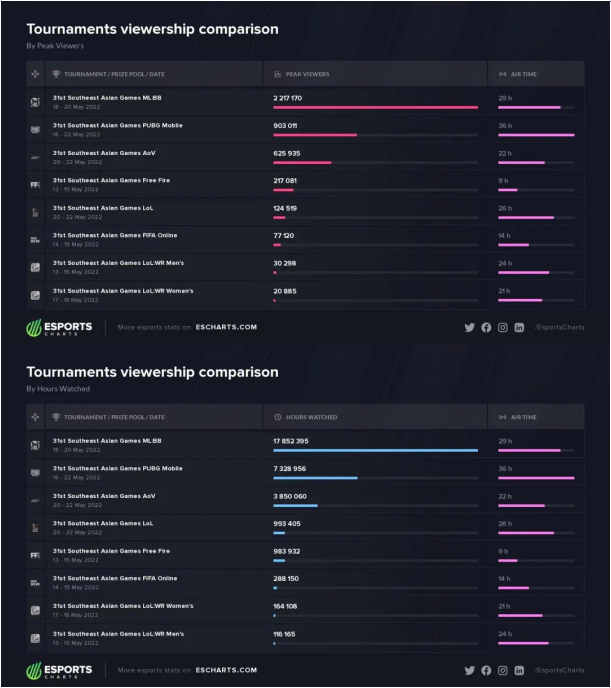Click the trophy icon in Peak Viewers table header
The image size is (611, 688).
point(56,74)
